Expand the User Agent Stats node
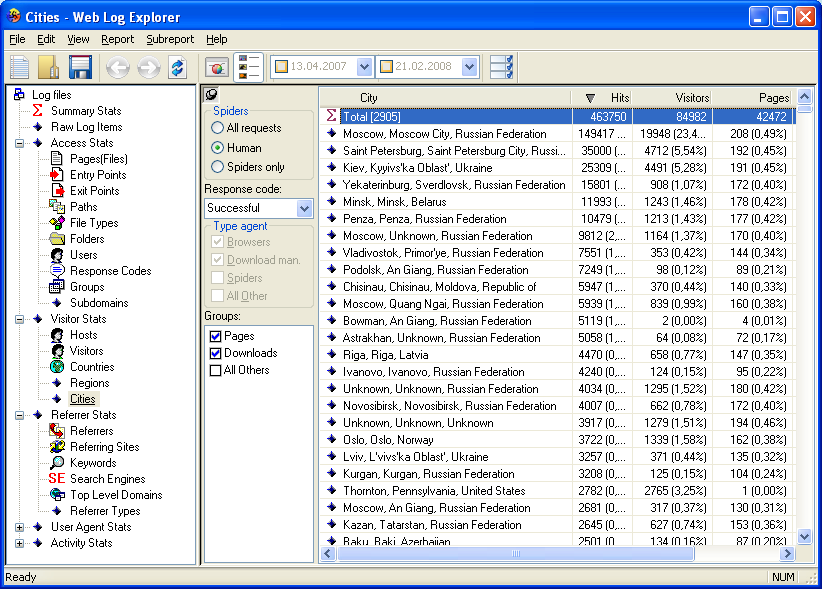This screenshot has height=589, width=822. click(19, 527)
